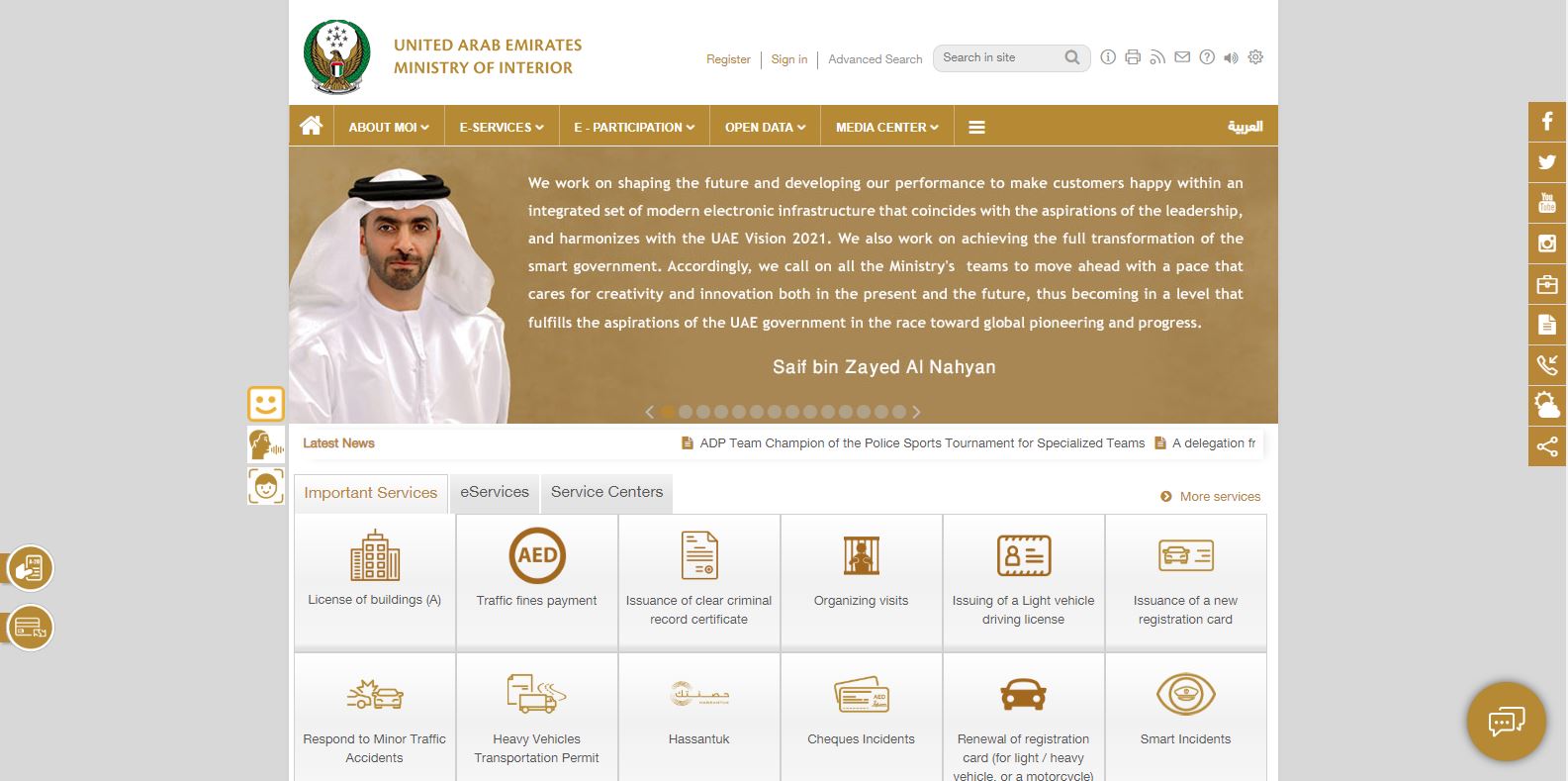The height and width of the screenshot is (781, 1568).
Task: Open Renewal of registration card service
Action: click(1023, 718)
